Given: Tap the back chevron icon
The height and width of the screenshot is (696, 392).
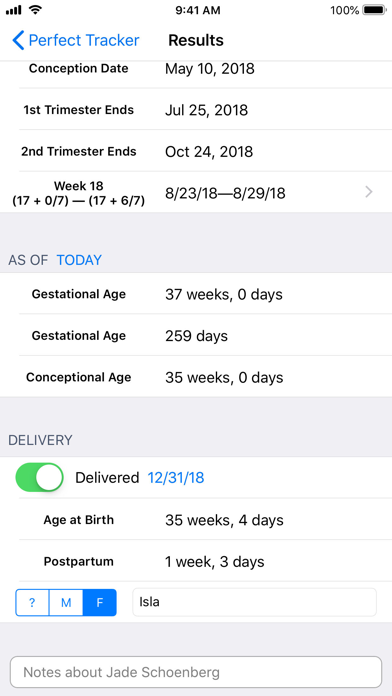Looking at the screenshot, I should pyautogui.click(x=18, y=40).
